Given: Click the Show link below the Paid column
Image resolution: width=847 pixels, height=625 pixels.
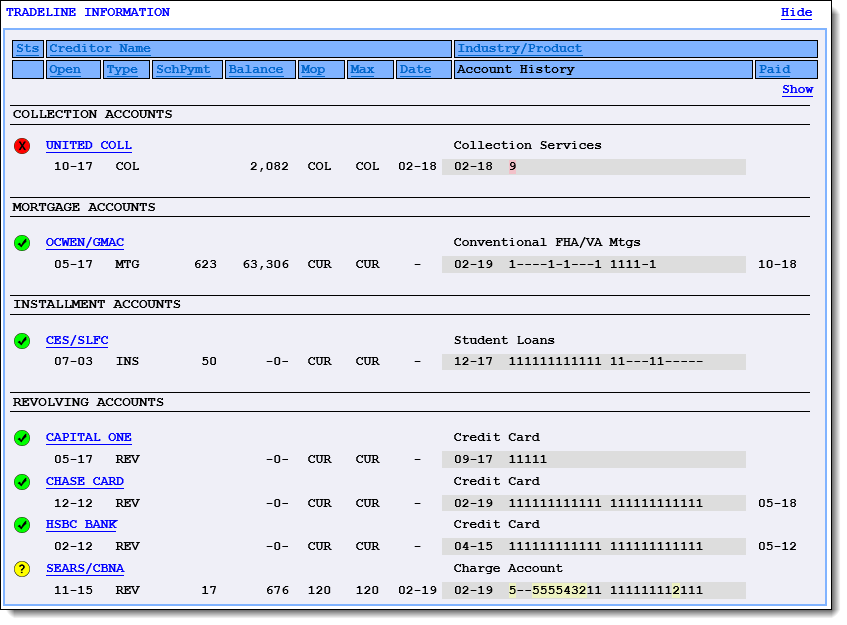Looking at the screenshot, I should tap(797, 90).
